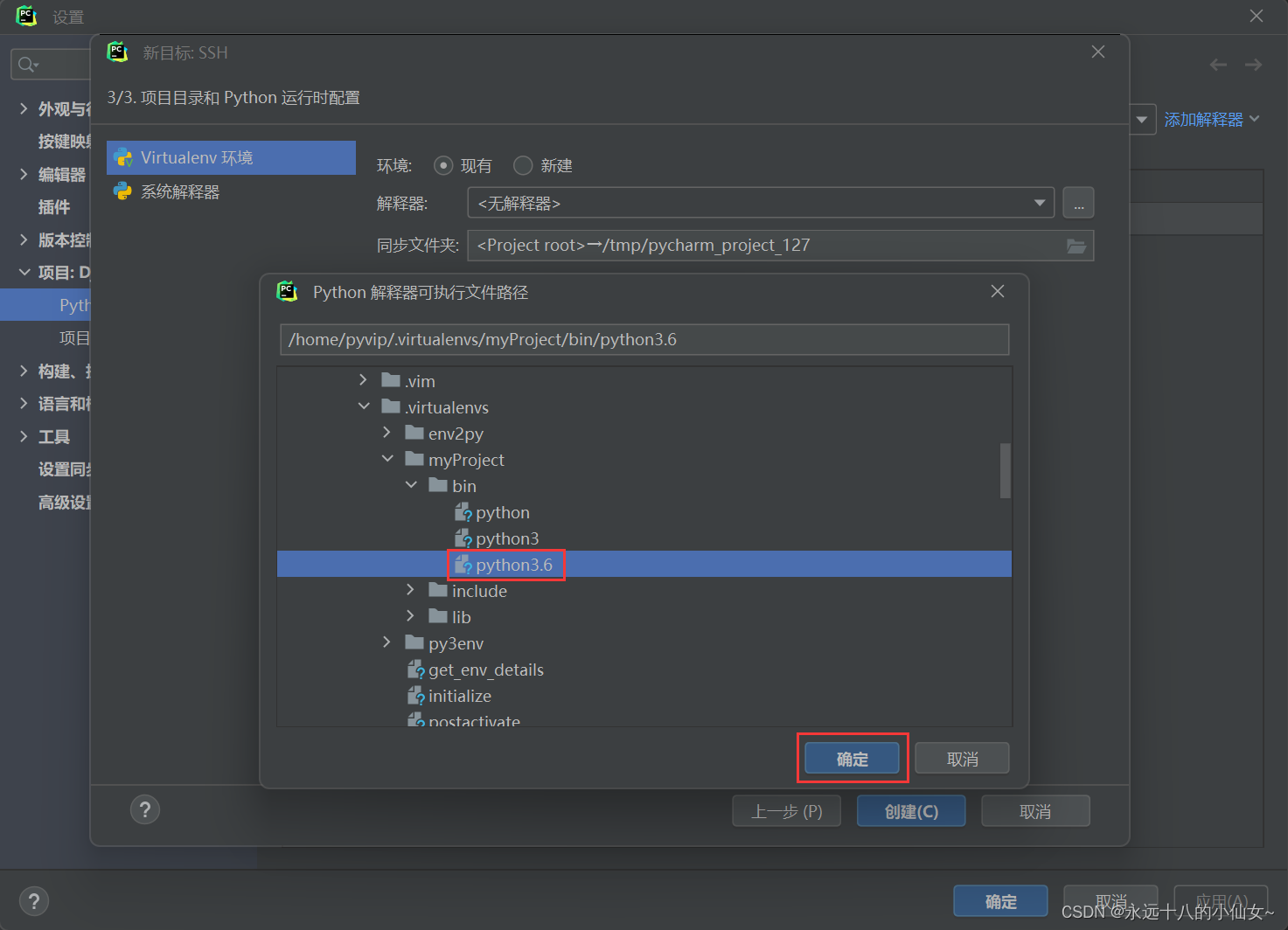Open the Tools (工具) settings category
Image resolution: width=1288 pixels, height=930 pixels.
(53, 437)
